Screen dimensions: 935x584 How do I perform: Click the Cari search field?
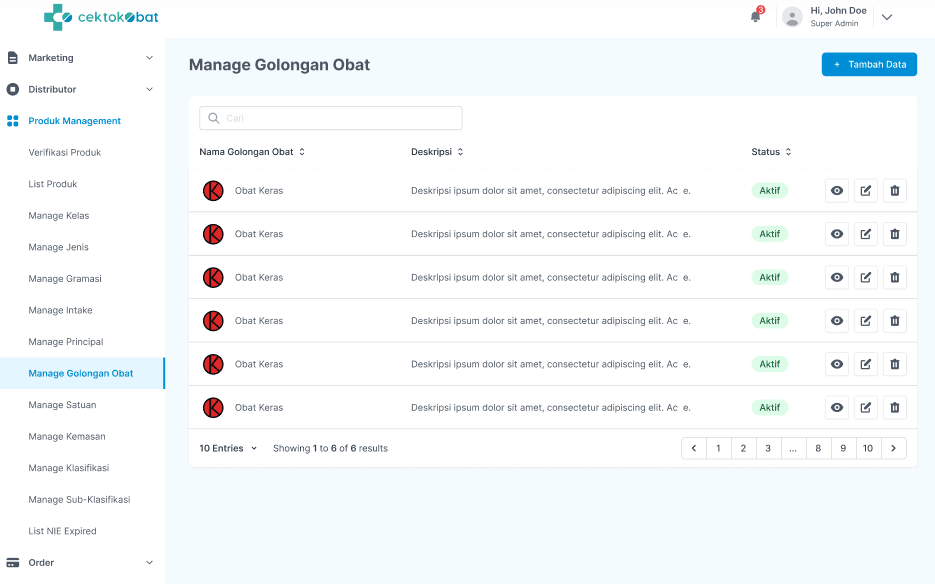(x=331, y=118)
